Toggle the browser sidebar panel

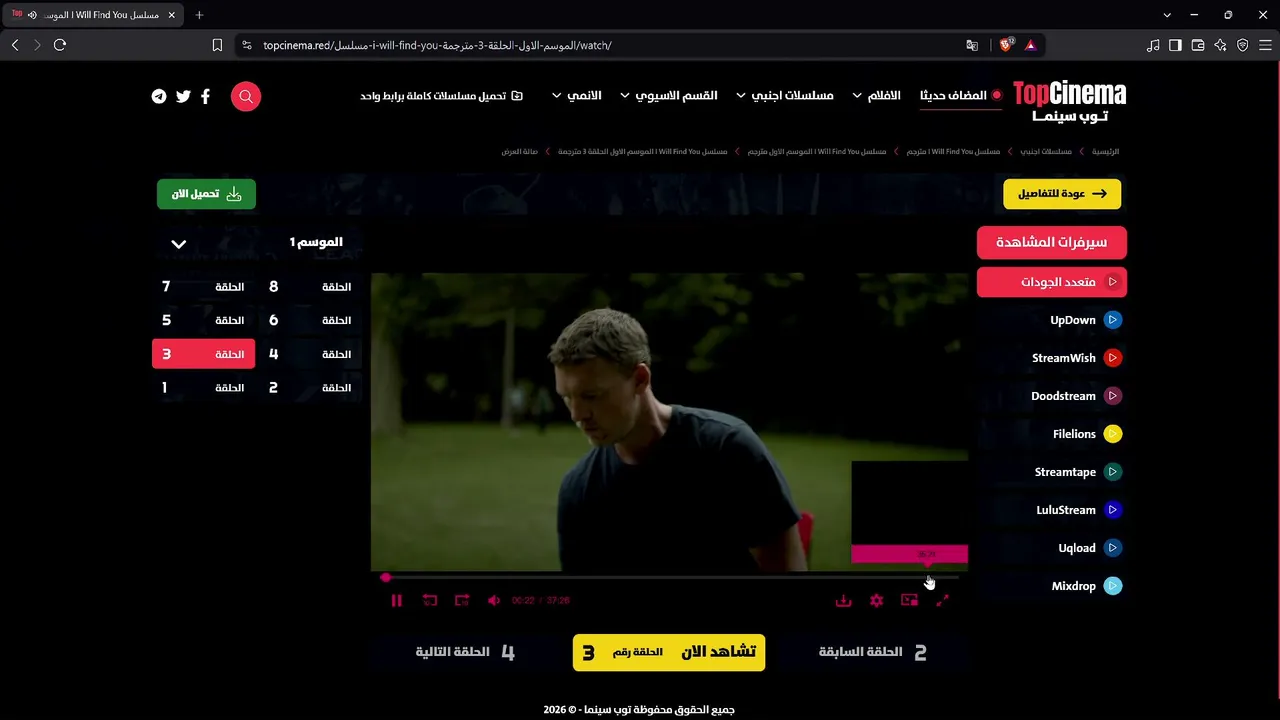pyautogui.click(x=1175, y=45)
